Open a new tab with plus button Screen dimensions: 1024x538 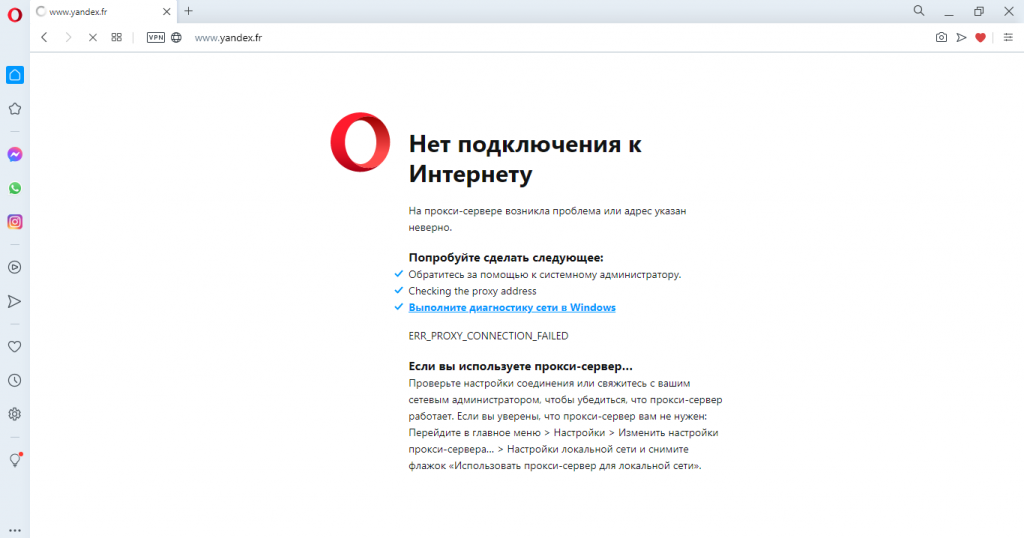pyautogui.click(x=189, y=11)
